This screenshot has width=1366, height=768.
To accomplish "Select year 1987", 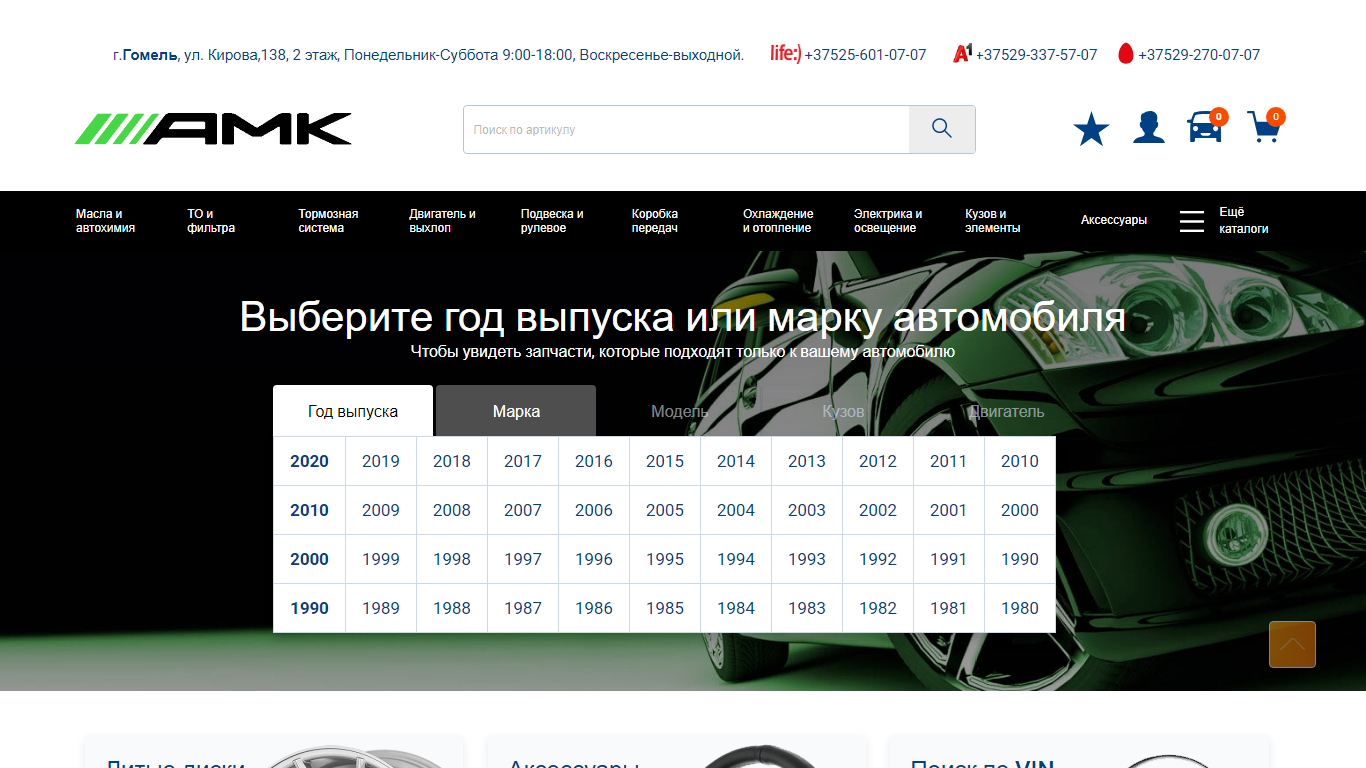I will pyautogui.click(x=522, y=608).
